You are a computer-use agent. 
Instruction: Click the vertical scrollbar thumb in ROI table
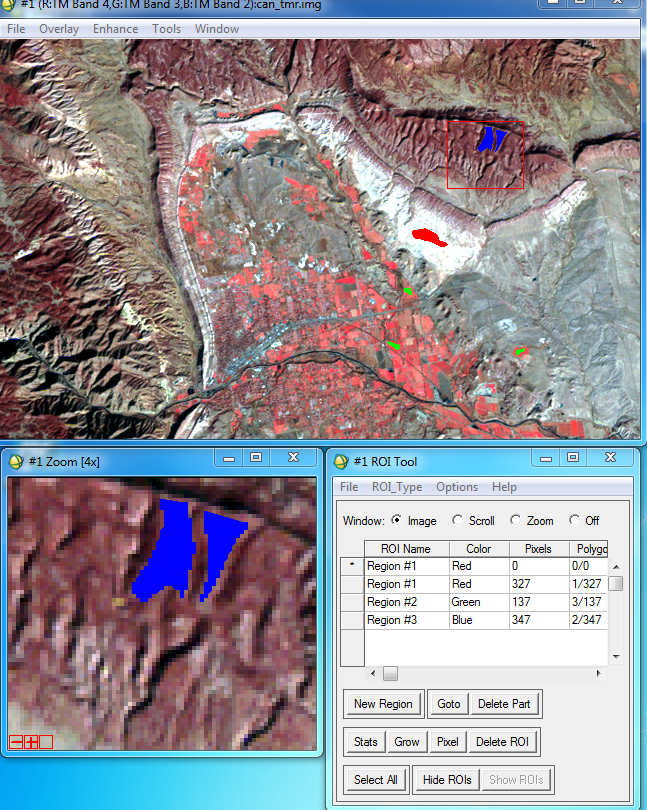click(616, 583)
